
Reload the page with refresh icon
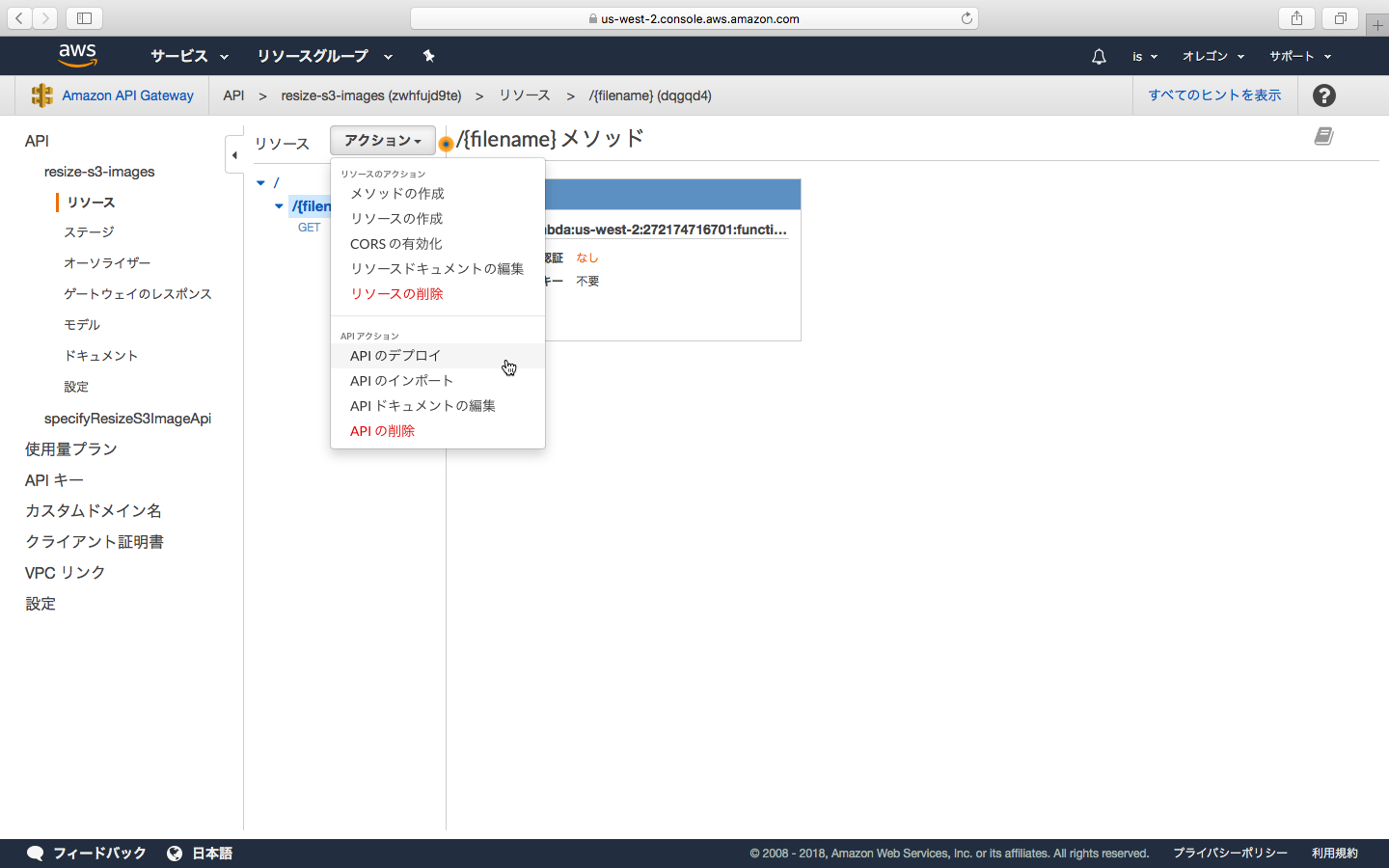pos(967,18)
